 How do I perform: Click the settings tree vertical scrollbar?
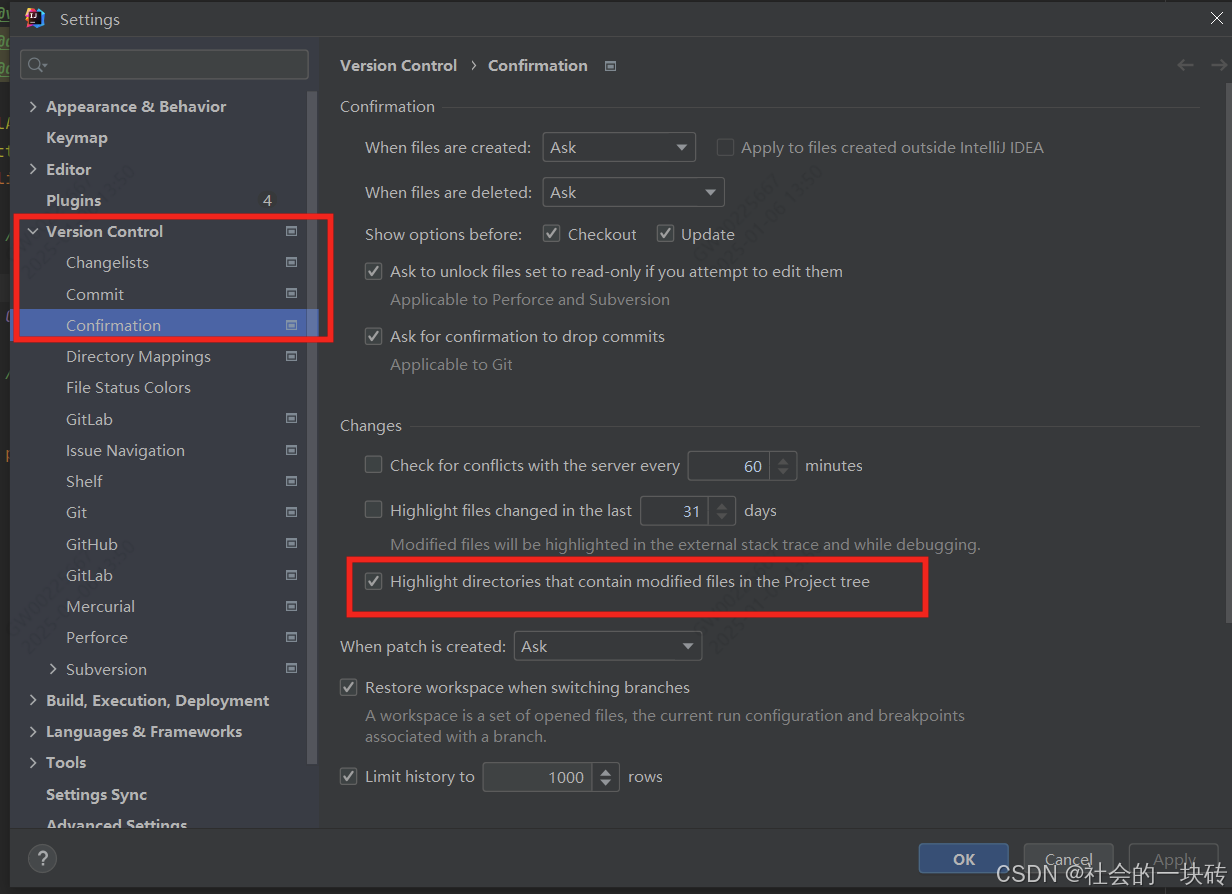click(x=313, y=428)
